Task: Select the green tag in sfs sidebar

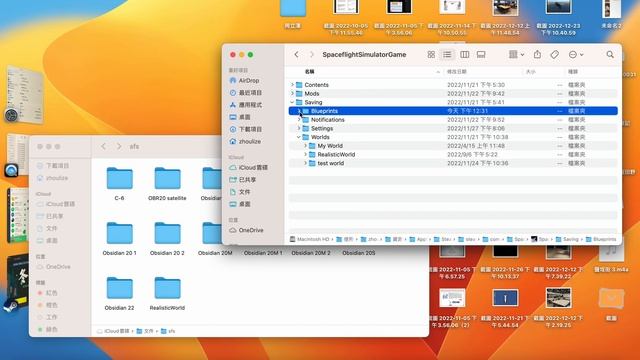Action: click(x=47, y=329)
